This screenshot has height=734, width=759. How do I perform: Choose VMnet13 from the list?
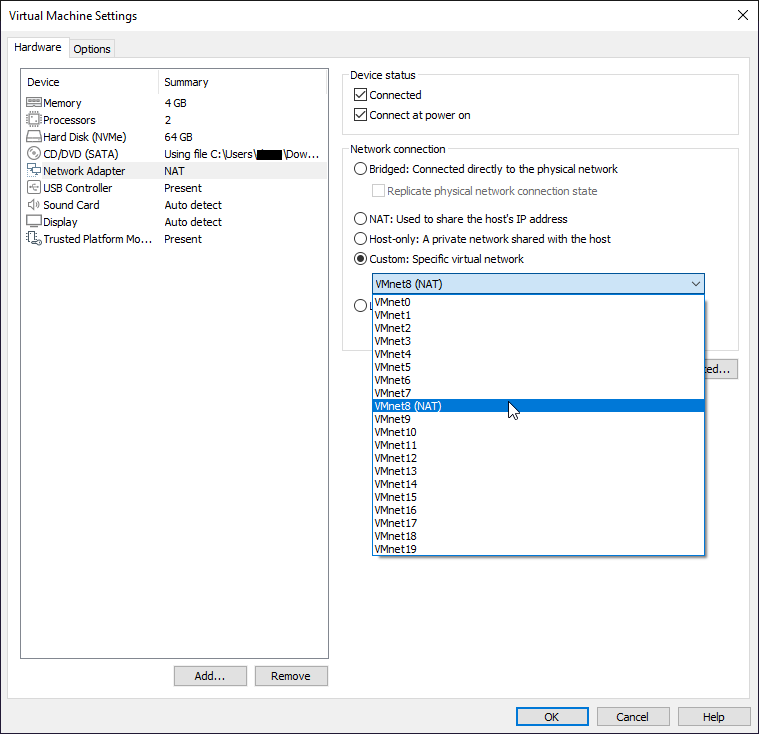click(538, 471)
